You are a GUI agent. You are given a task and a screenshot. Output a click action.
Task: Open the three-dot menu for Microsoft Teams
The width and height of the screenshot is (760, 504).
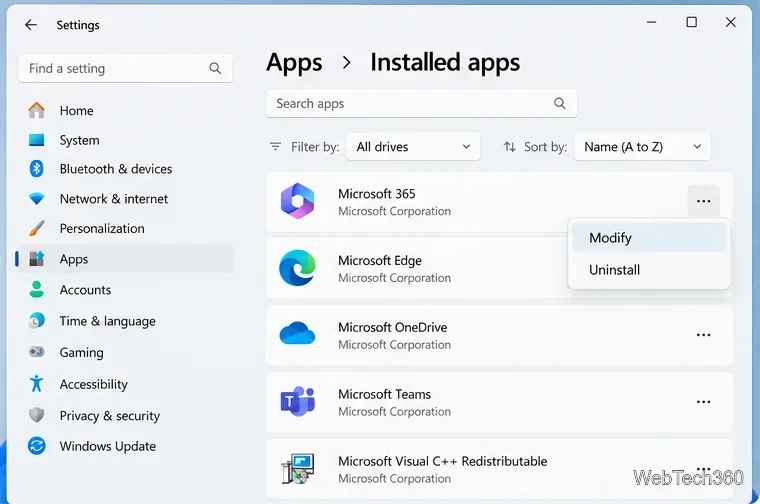(703, 402)
